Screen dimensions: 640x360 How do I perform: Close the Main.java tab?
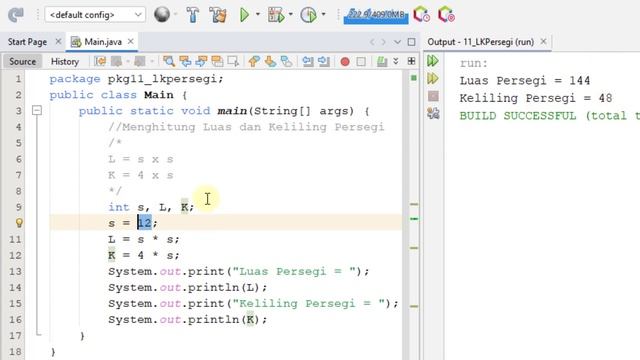coord(130,42)
